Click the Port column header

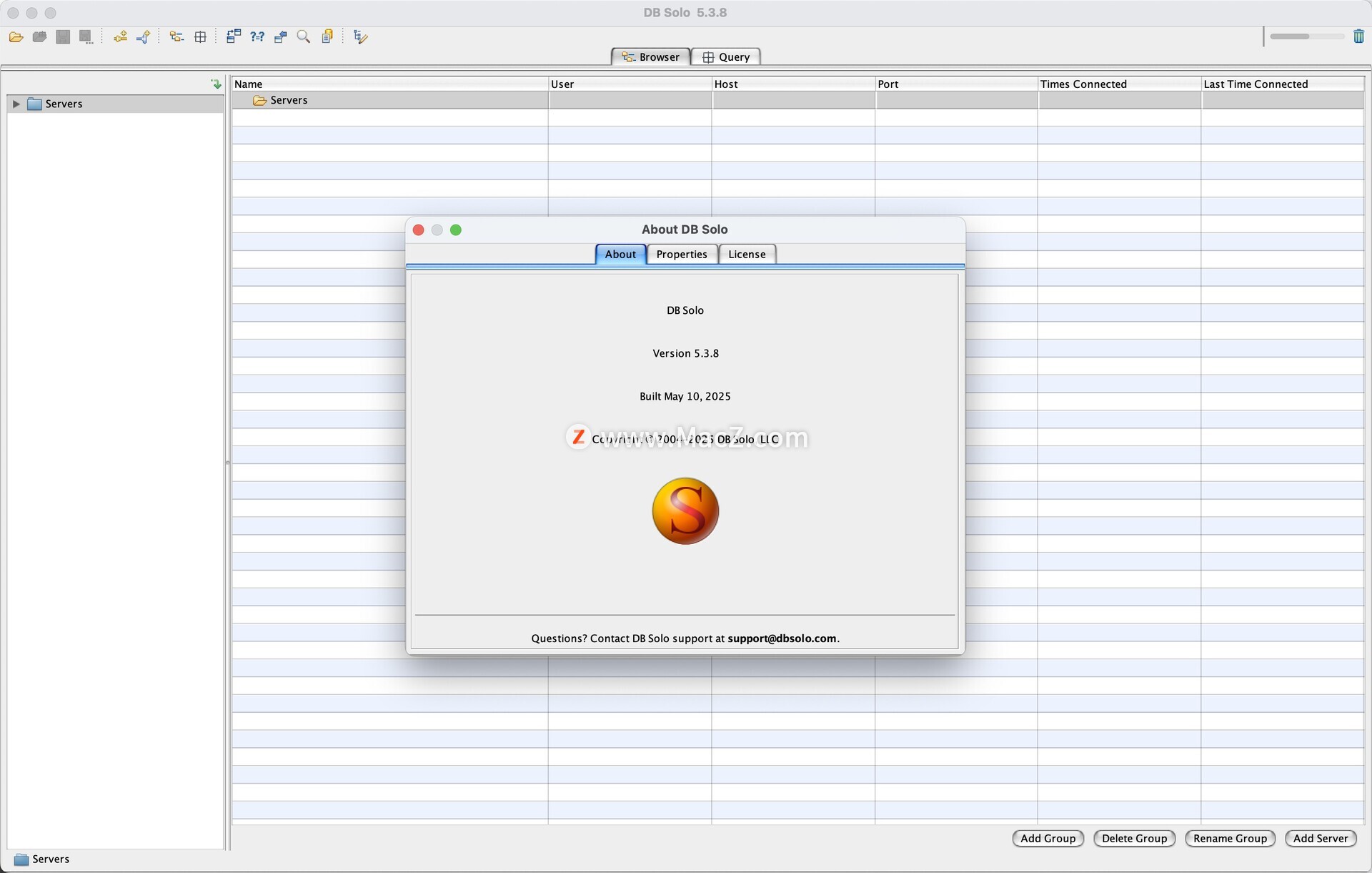(957, 84)
